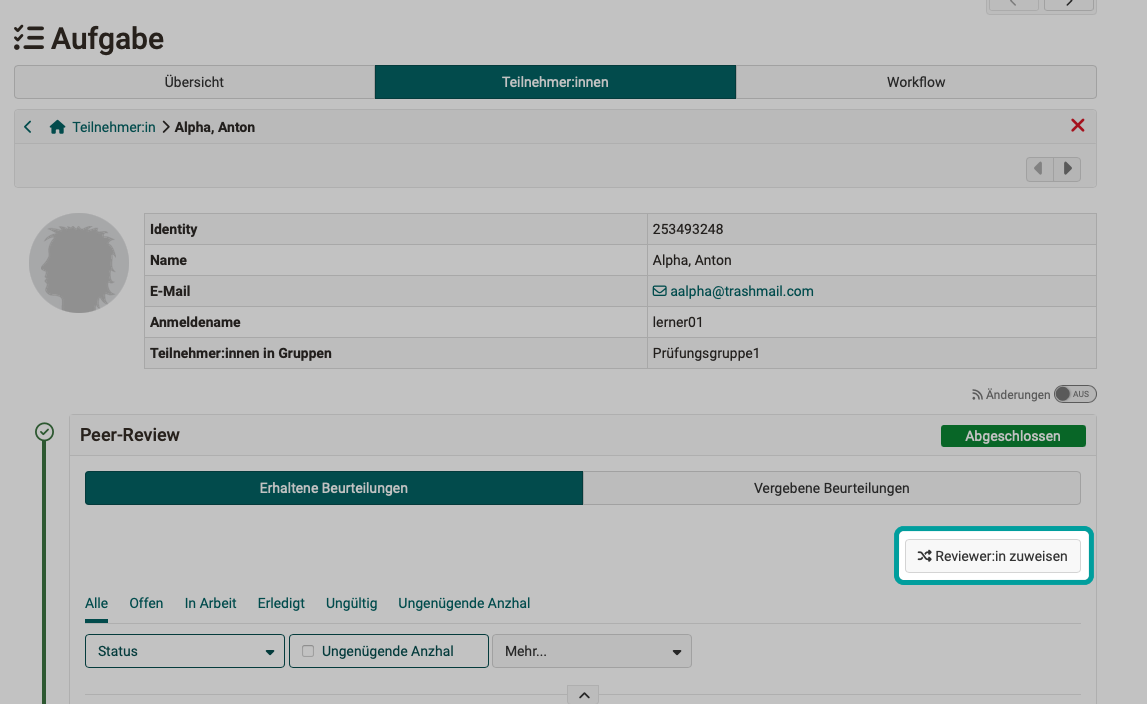This screenshot has width=1147, height=704.
Task: Click the Reviewer:in zuweisen button
Action: click(x=993, y=555)
